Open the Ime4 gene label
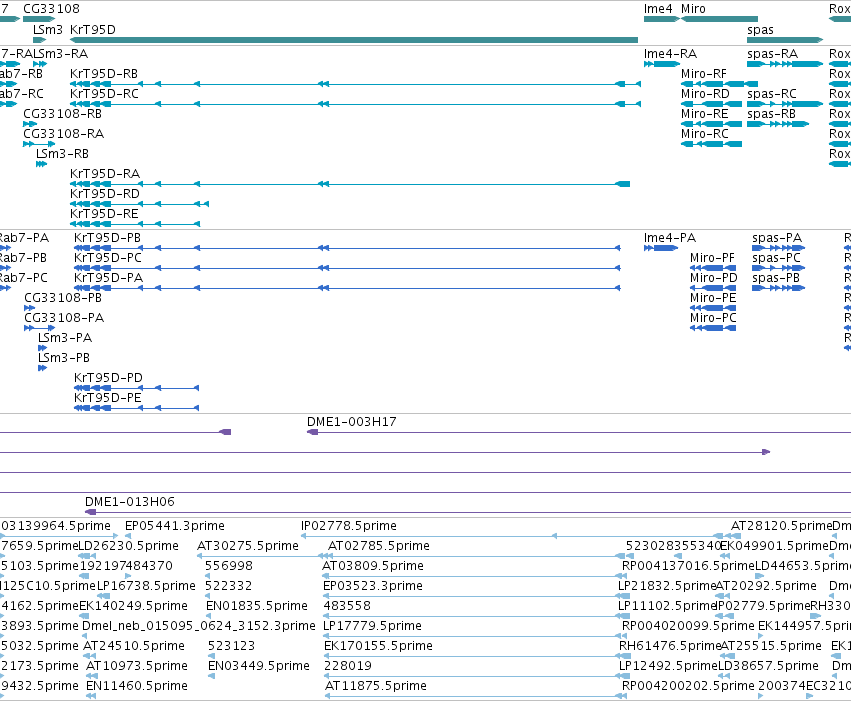This screenshot has width=851, height=701. pyautogui.click(x=658, y=9)
